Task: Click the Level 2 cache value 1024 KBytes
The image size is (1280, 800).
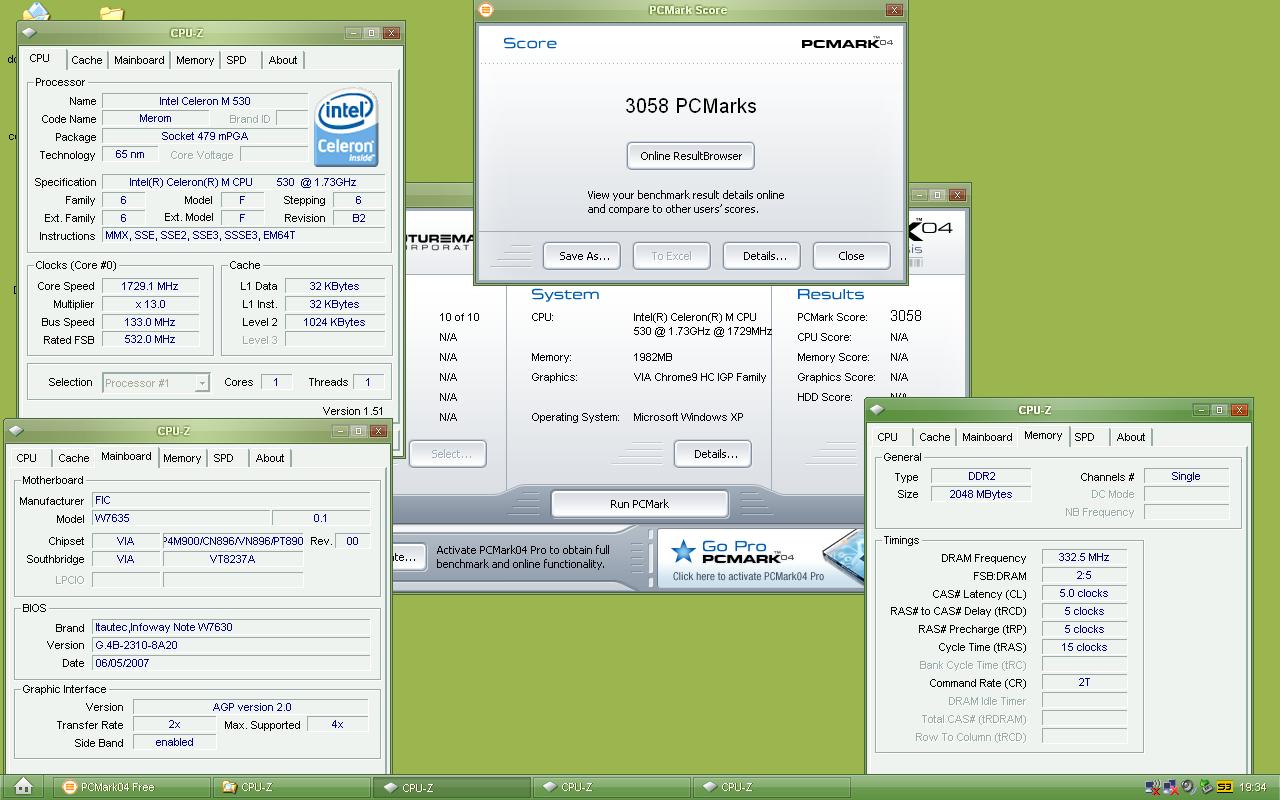Action: [335, 322]
